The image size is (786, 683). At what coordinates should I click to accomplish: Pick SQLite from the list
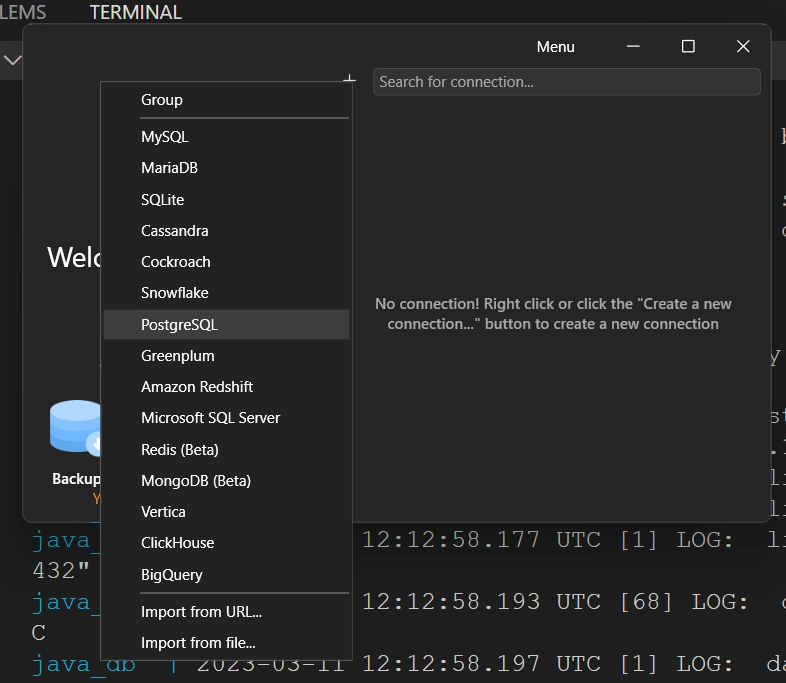click(x=226, y=199)
